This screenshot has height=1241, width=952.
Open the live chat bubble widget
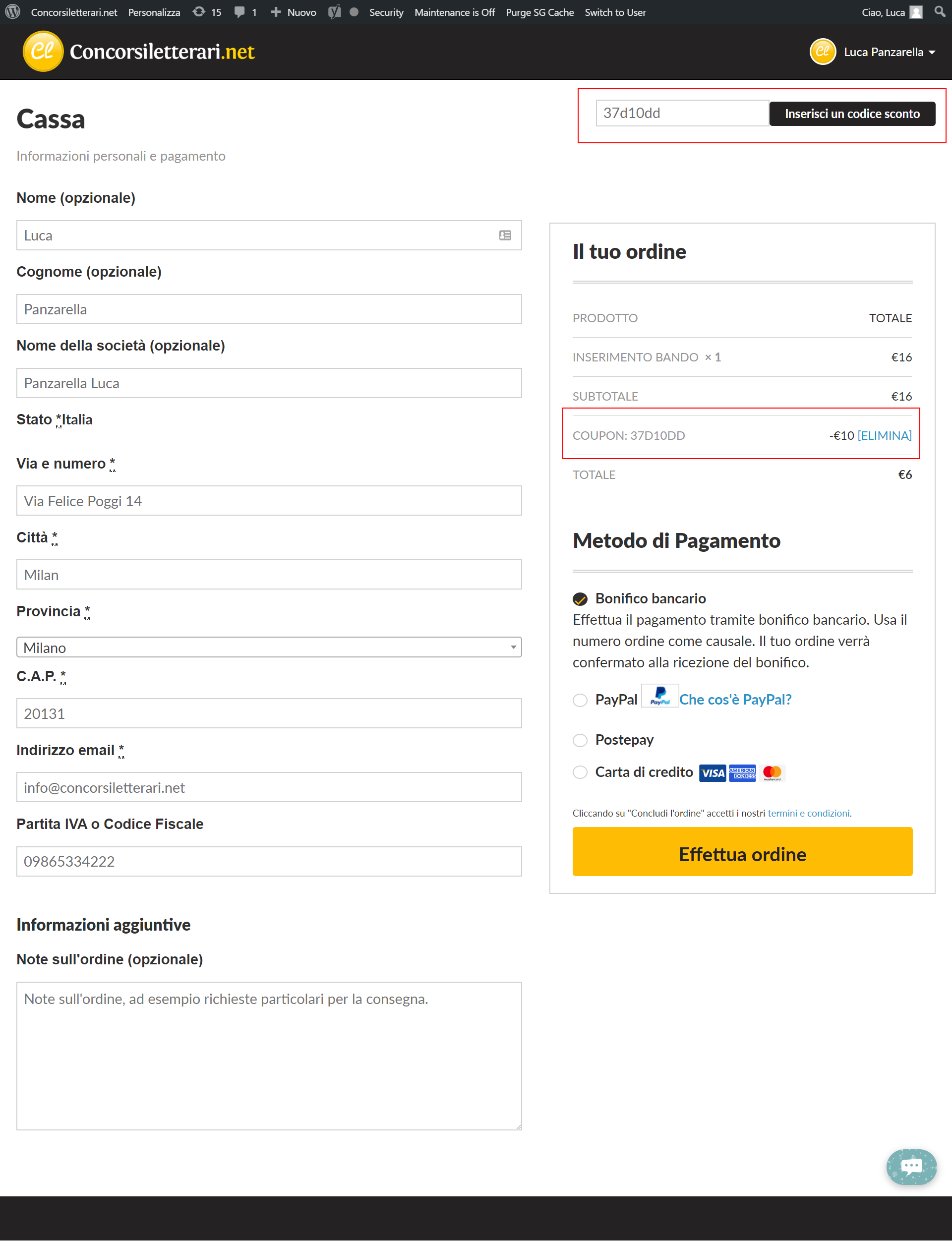pos(911,1166)
